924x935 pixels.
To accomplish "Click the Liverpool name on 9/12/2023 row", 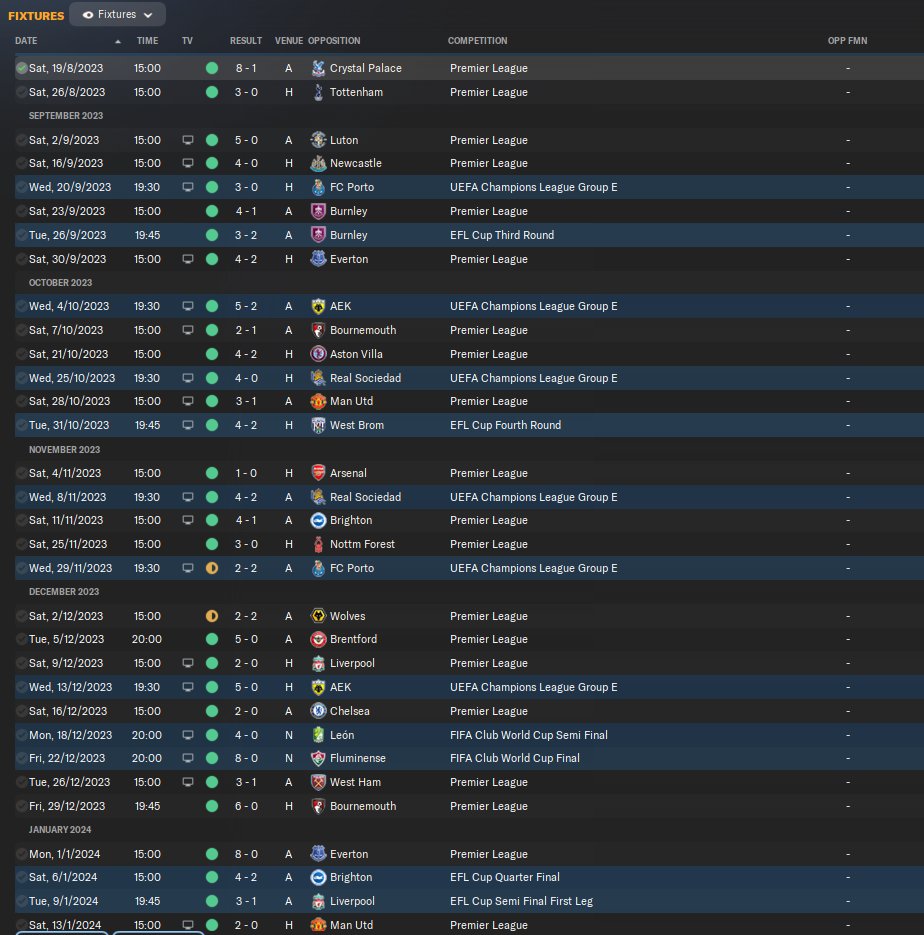I will click(x=352, y=663).
